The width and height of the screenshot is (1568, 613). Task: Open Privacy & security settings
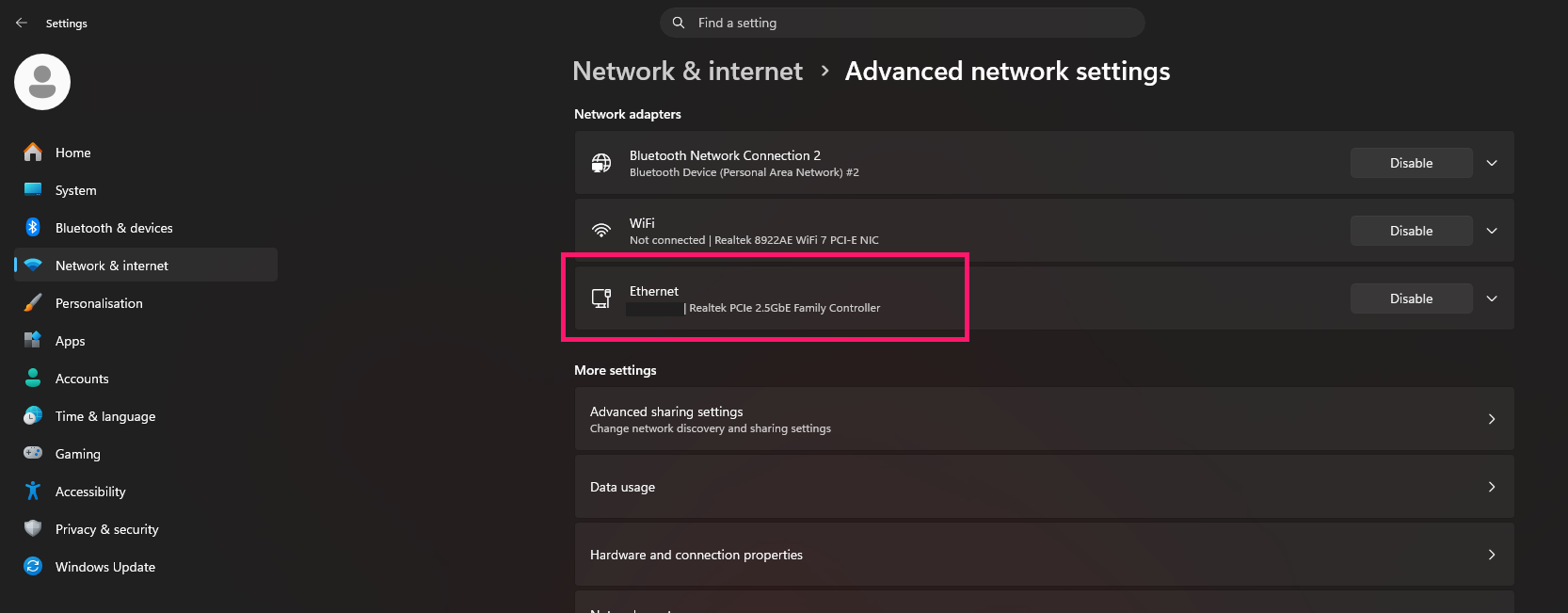146,528
